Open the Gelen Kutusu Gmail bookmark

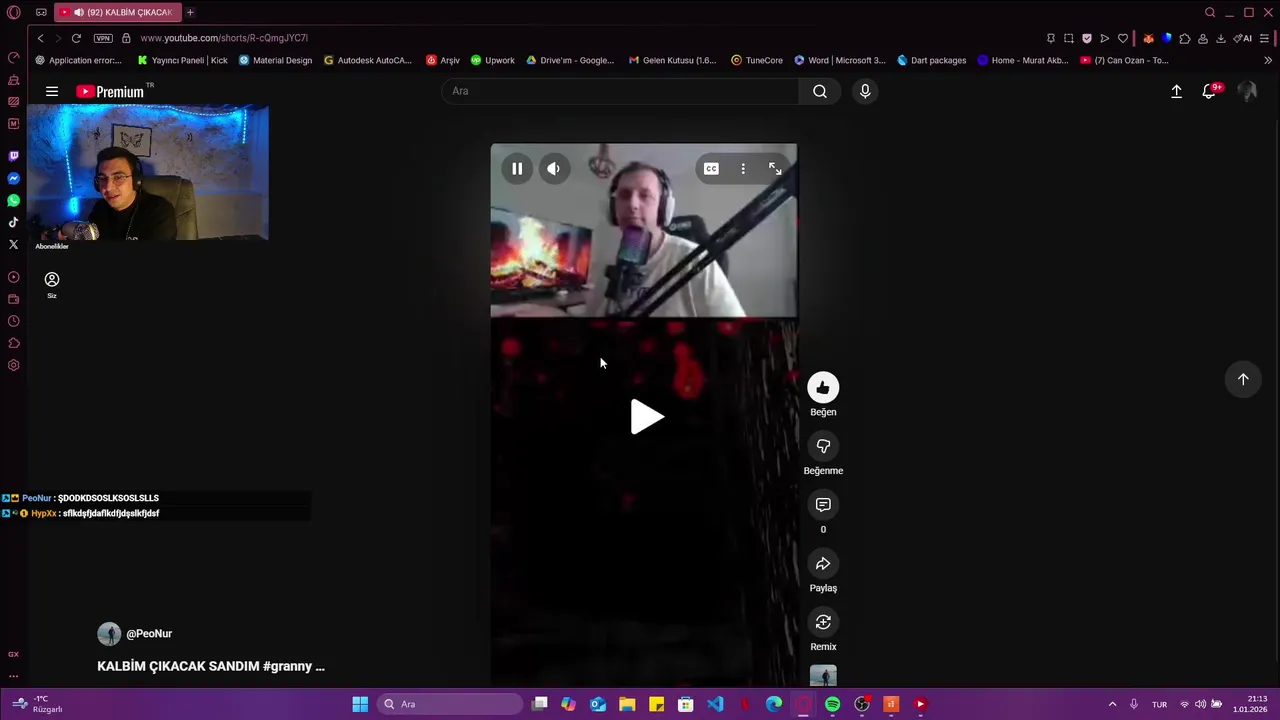pos(672,60)
